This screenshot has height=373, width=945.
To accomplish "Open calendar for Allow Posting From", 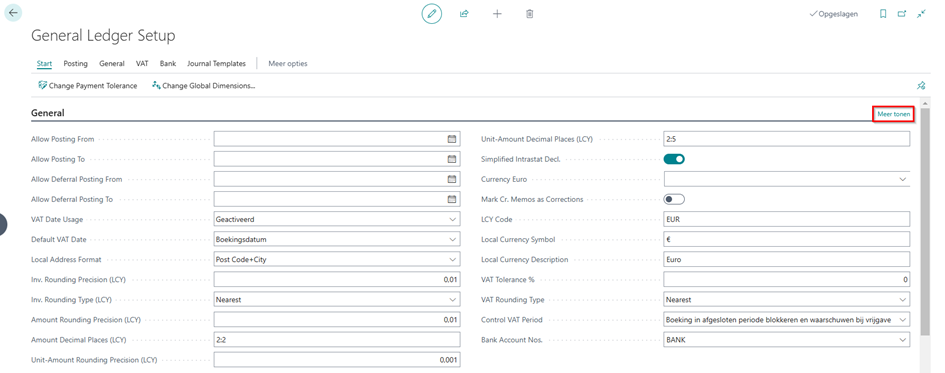I will click(451, 139).
